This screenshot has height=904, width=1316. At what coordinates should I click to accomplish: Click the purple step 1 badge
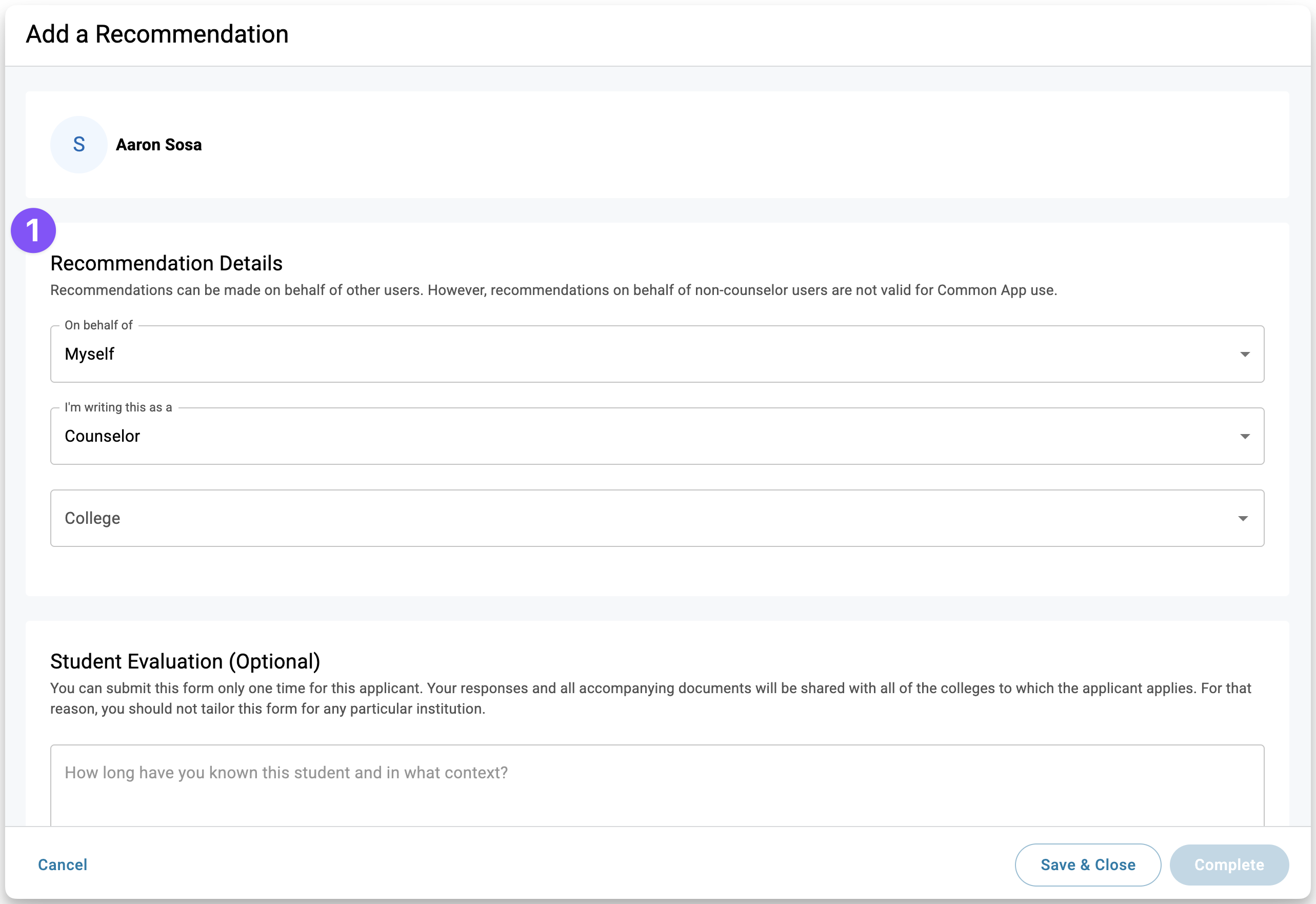33,230
